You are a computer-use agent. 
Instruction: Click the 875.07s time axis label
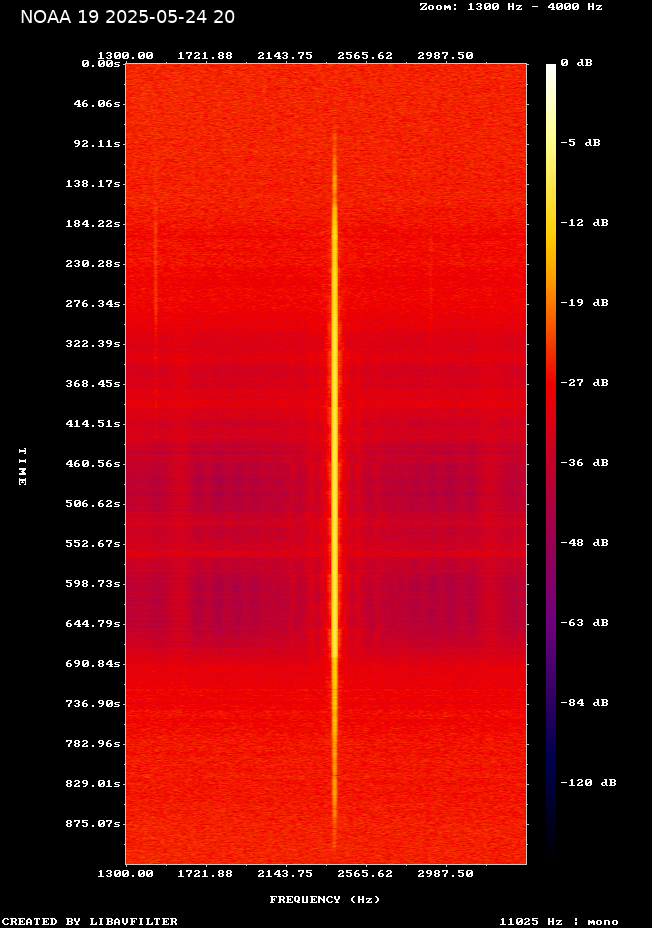93,824
